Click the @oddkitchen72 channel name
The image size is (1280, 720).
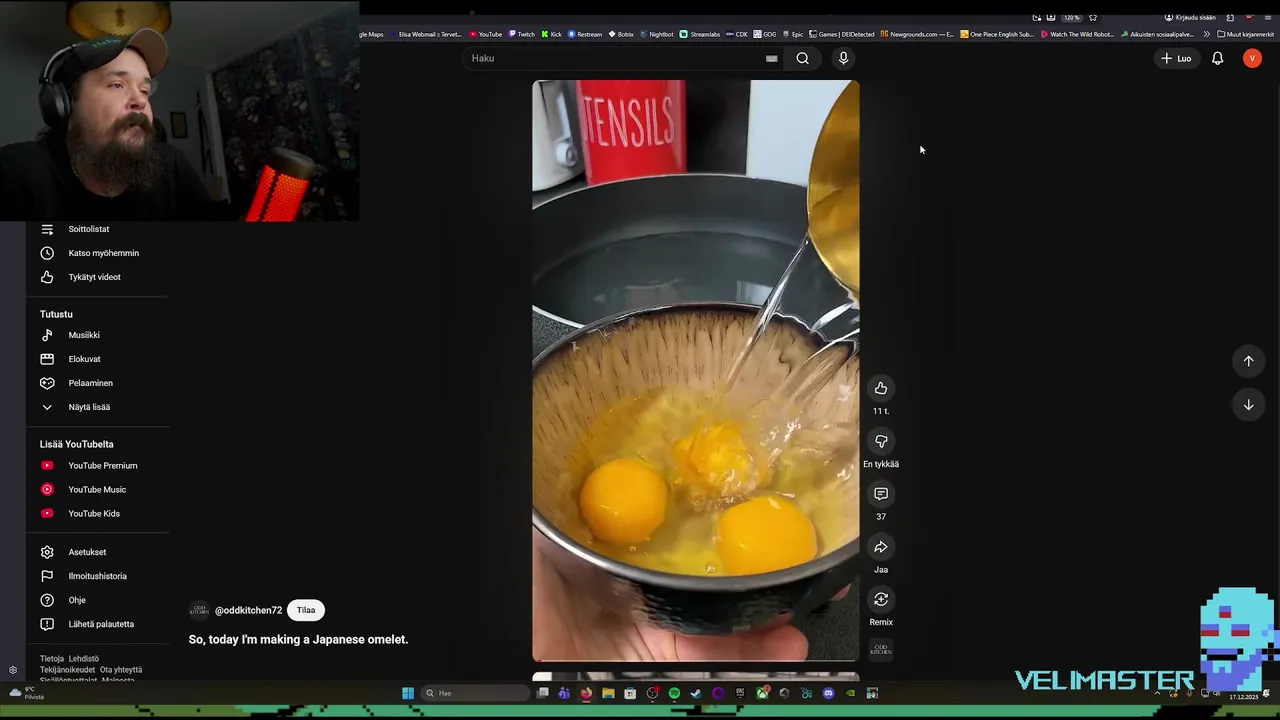pos(248,610)
